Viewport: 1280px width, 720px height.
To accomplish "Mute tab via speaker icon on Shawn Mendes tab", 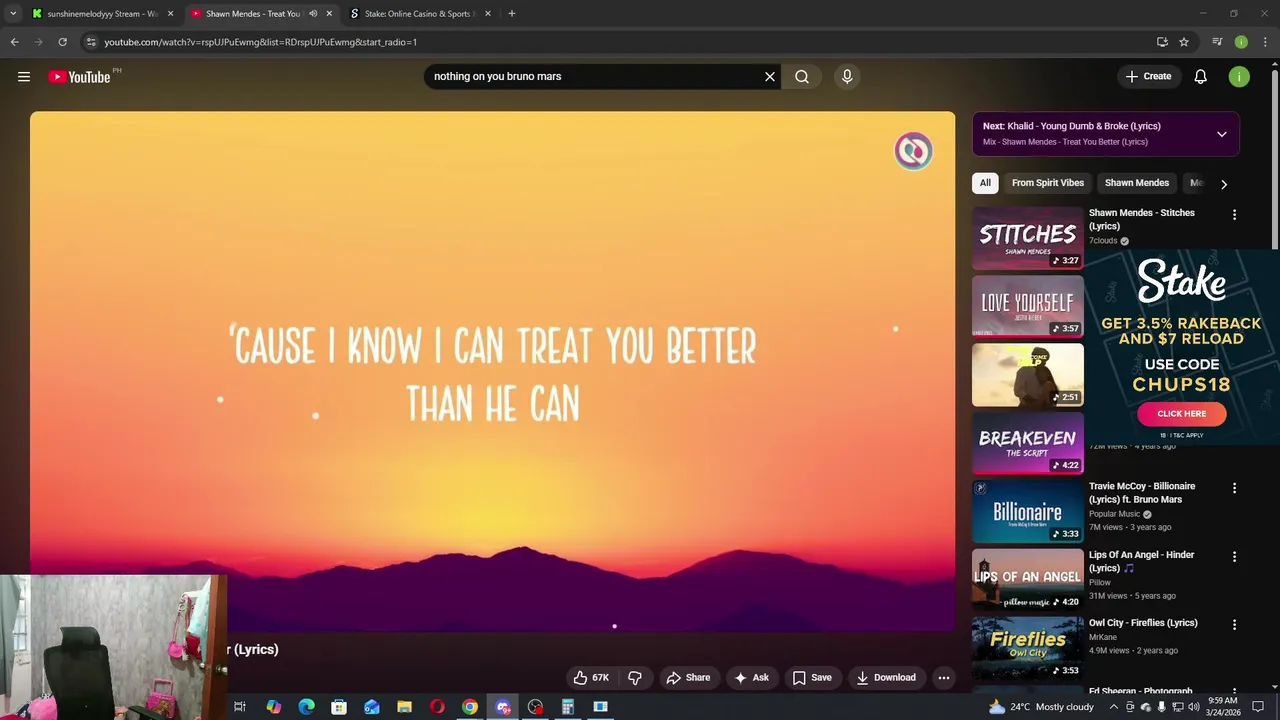I will click(313, 14).
